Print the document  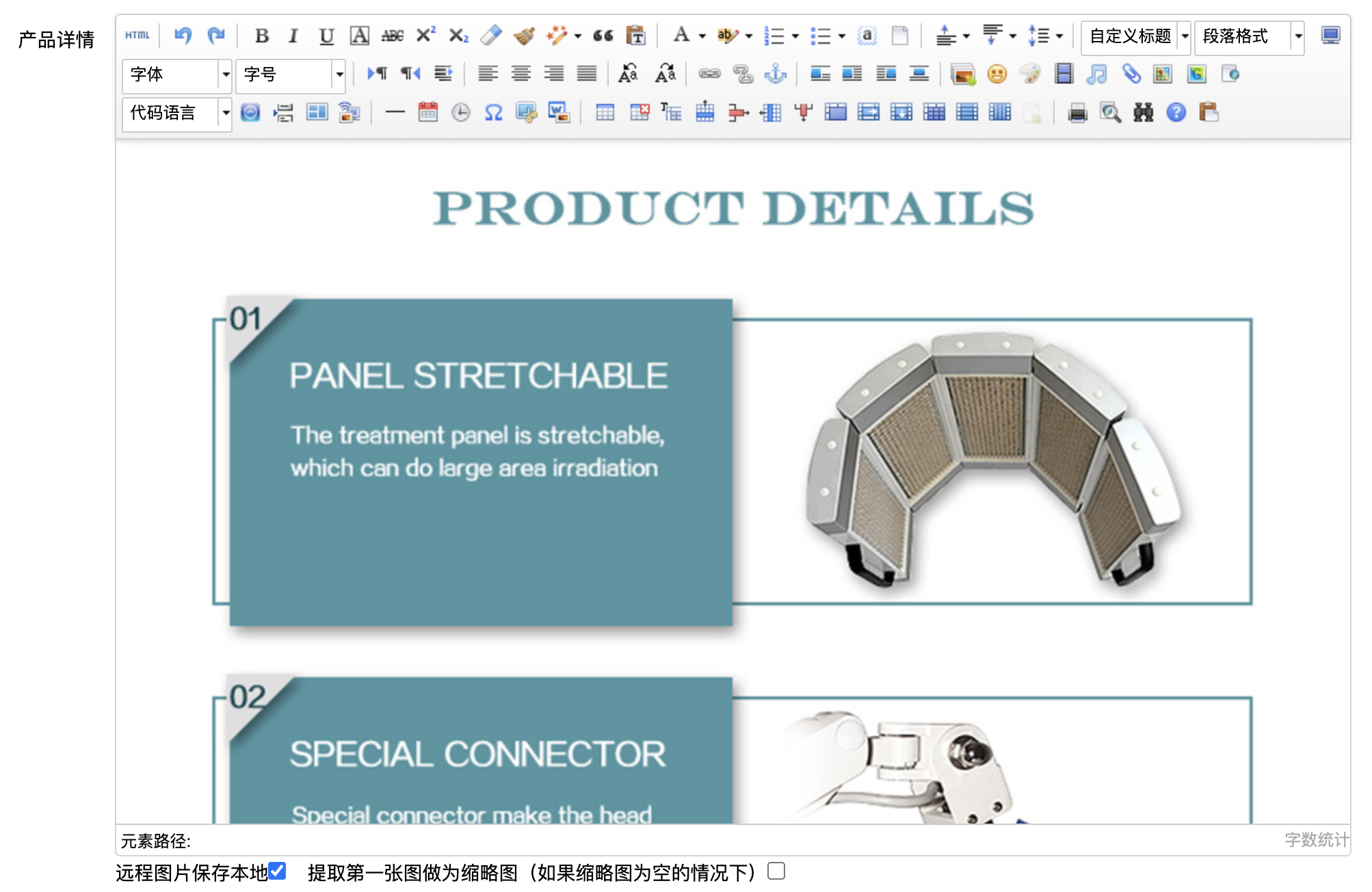(1077, 112)
